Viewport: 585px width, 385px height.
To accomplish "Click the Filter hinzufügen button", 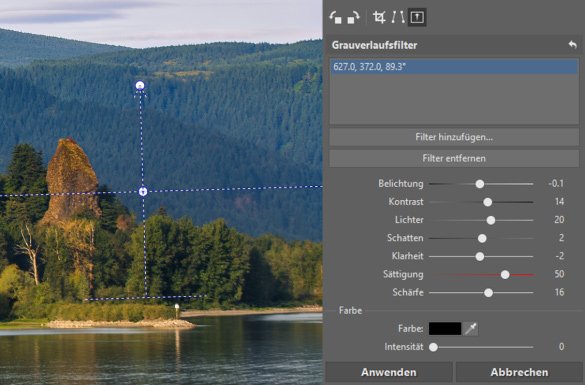I will click(x=454, y=137).
